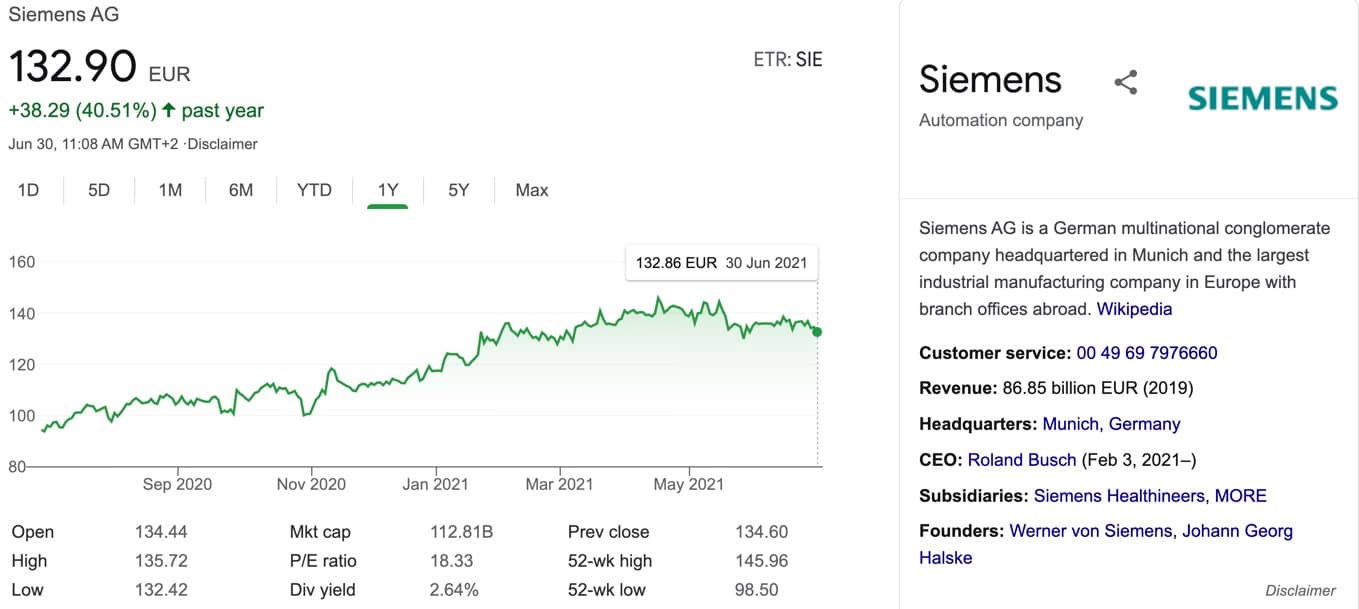1359x609 pixels.
Task: Open Werner von Siemens founder link
Action: [x=1090, y=531]
